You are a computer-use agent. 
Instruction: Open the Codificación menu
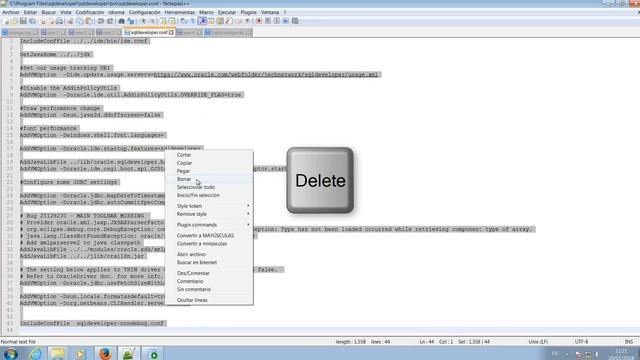pyautogui.click(x=90, y=12)
